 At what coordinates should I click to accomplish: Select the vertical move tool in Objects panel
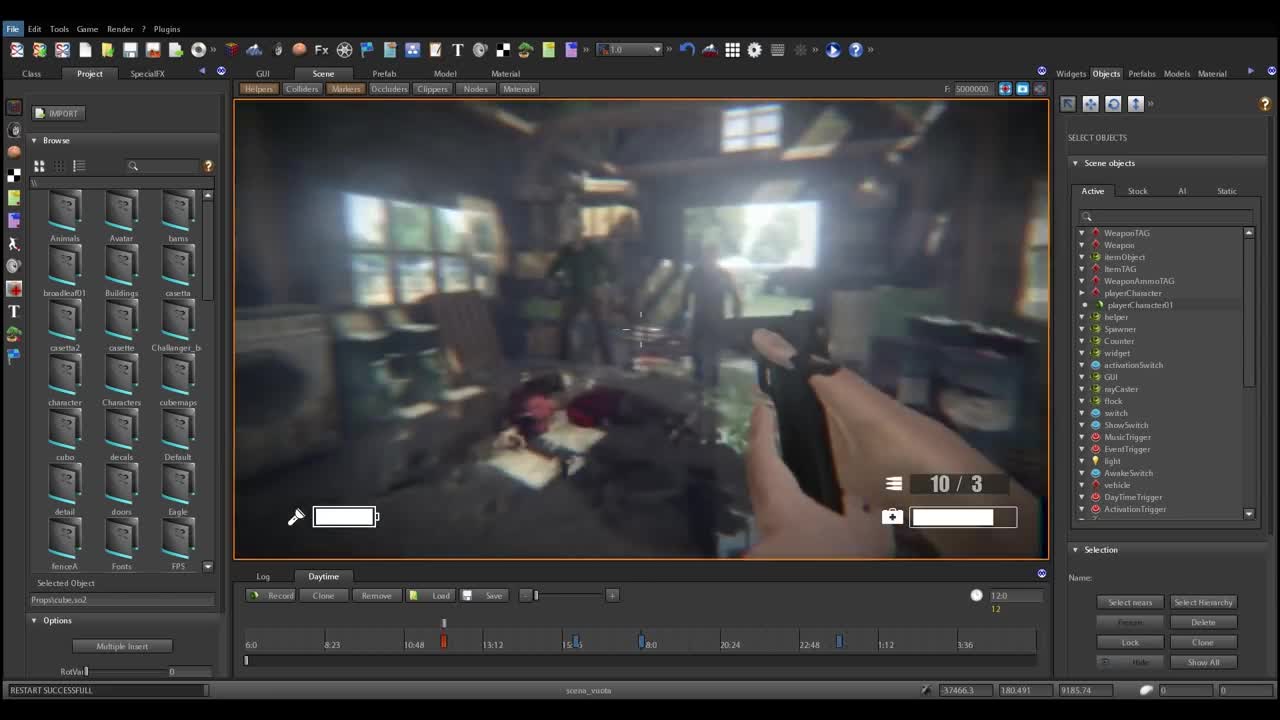pyautogui.click(x=1136, y=104)
